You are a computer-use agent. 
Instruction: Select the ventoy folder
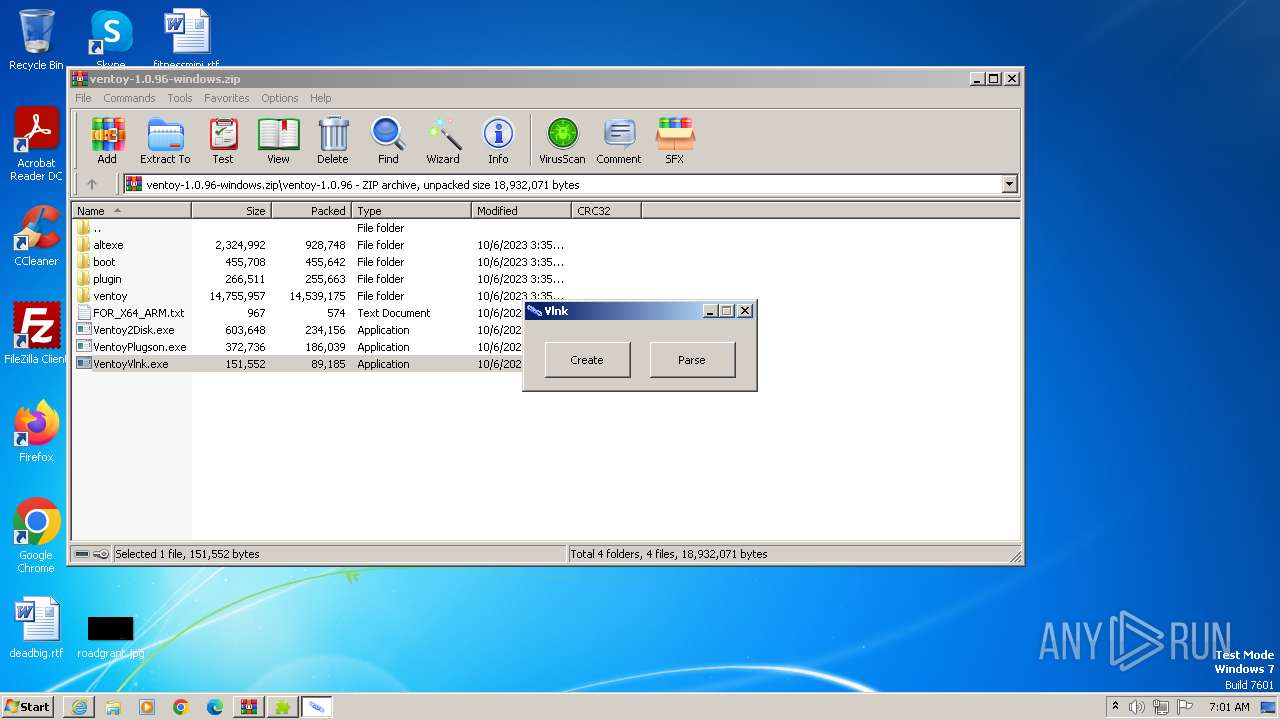(110, 296)
